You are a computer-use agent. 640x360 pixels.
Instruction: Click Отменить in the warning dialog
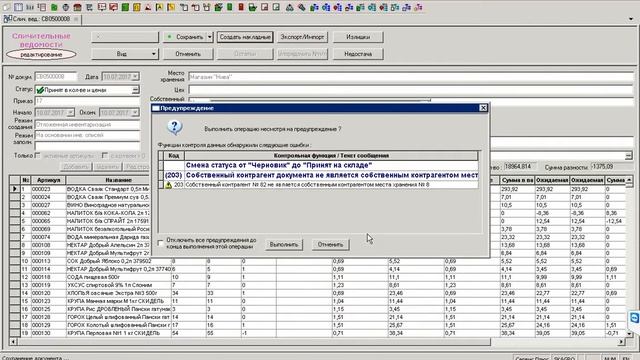click(x=330, y=244)
